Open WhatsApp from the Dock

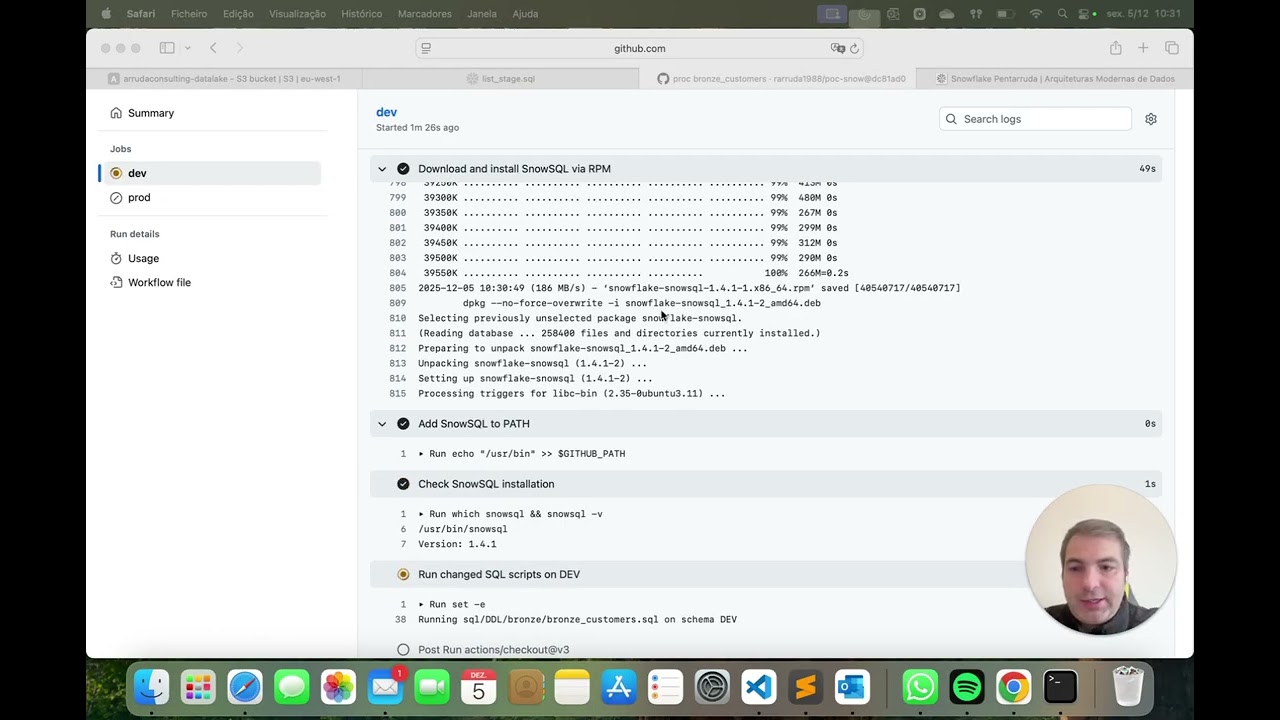coord(920,687)
